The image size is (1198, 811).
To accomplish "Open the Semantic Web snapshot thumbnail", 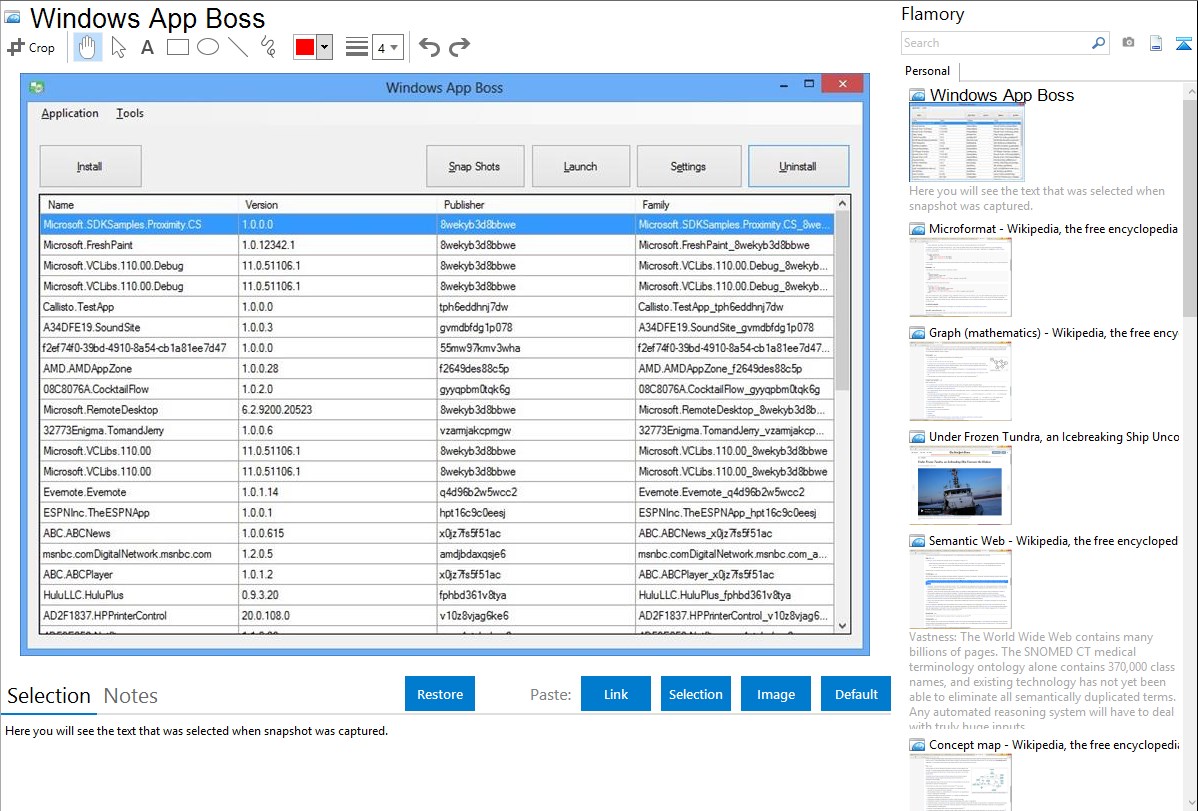I will tap(960, 589).
